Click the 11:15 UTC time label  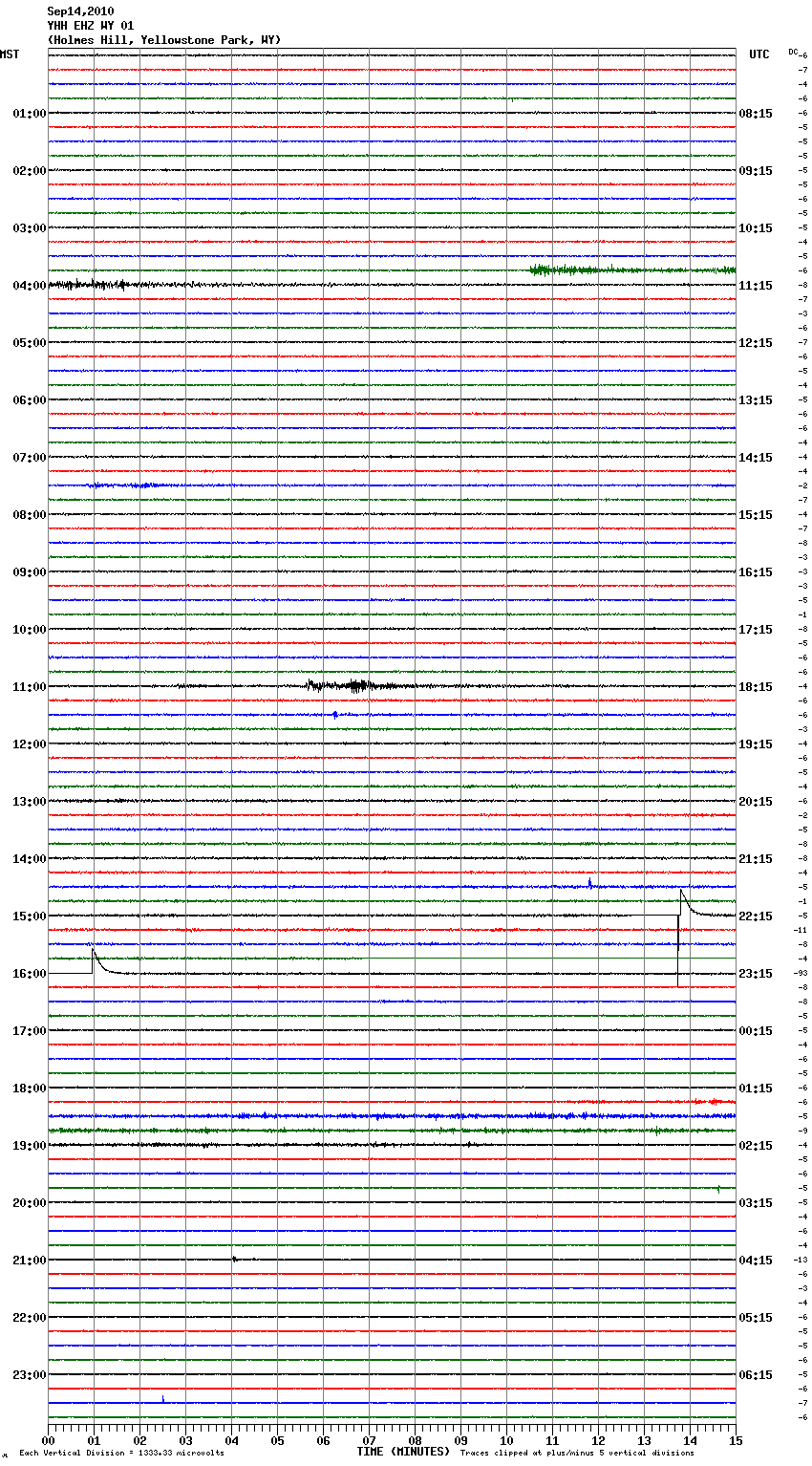click(x=756, y=286)
